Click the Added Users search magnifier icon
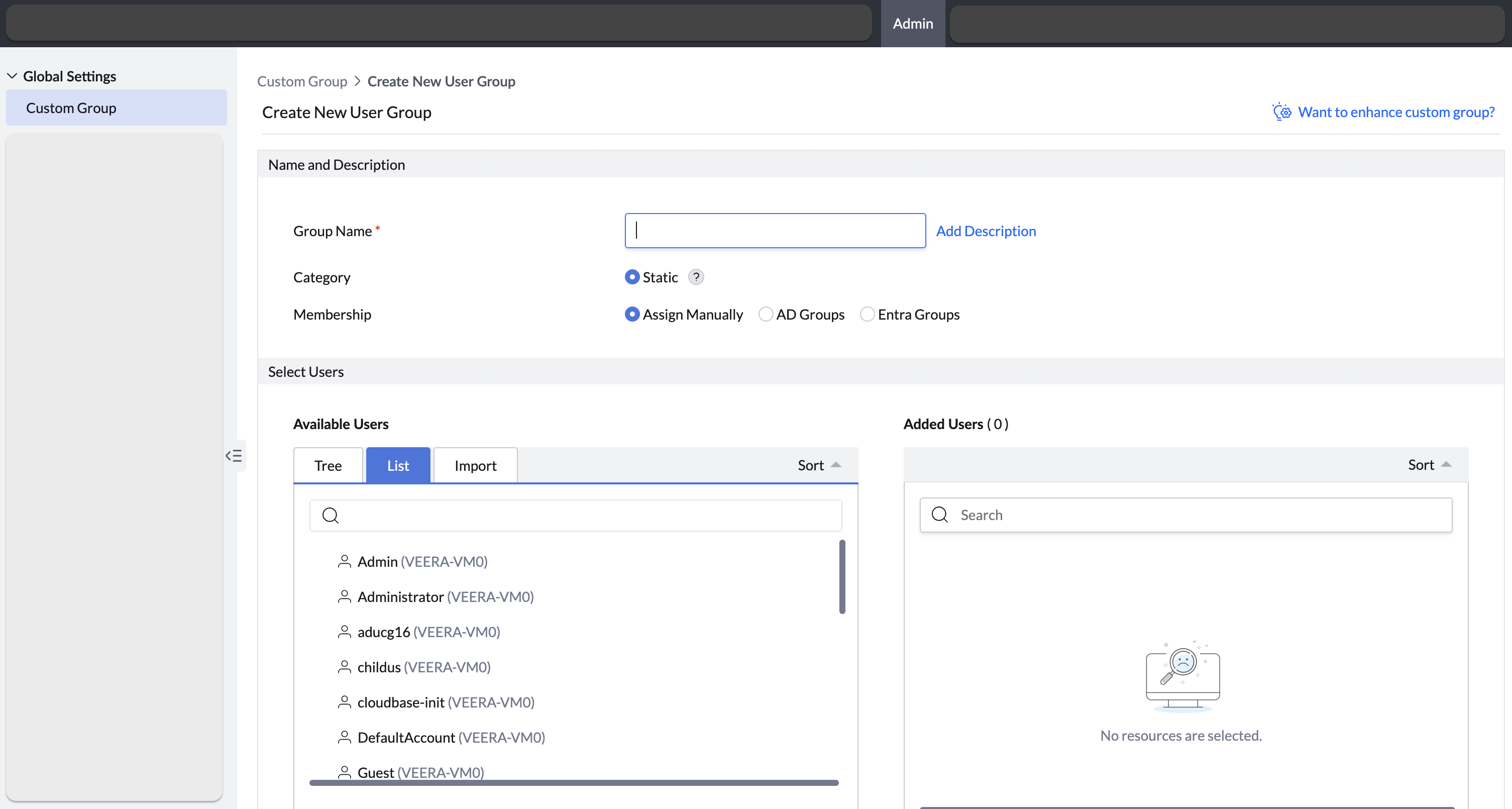 coord(940,514)
